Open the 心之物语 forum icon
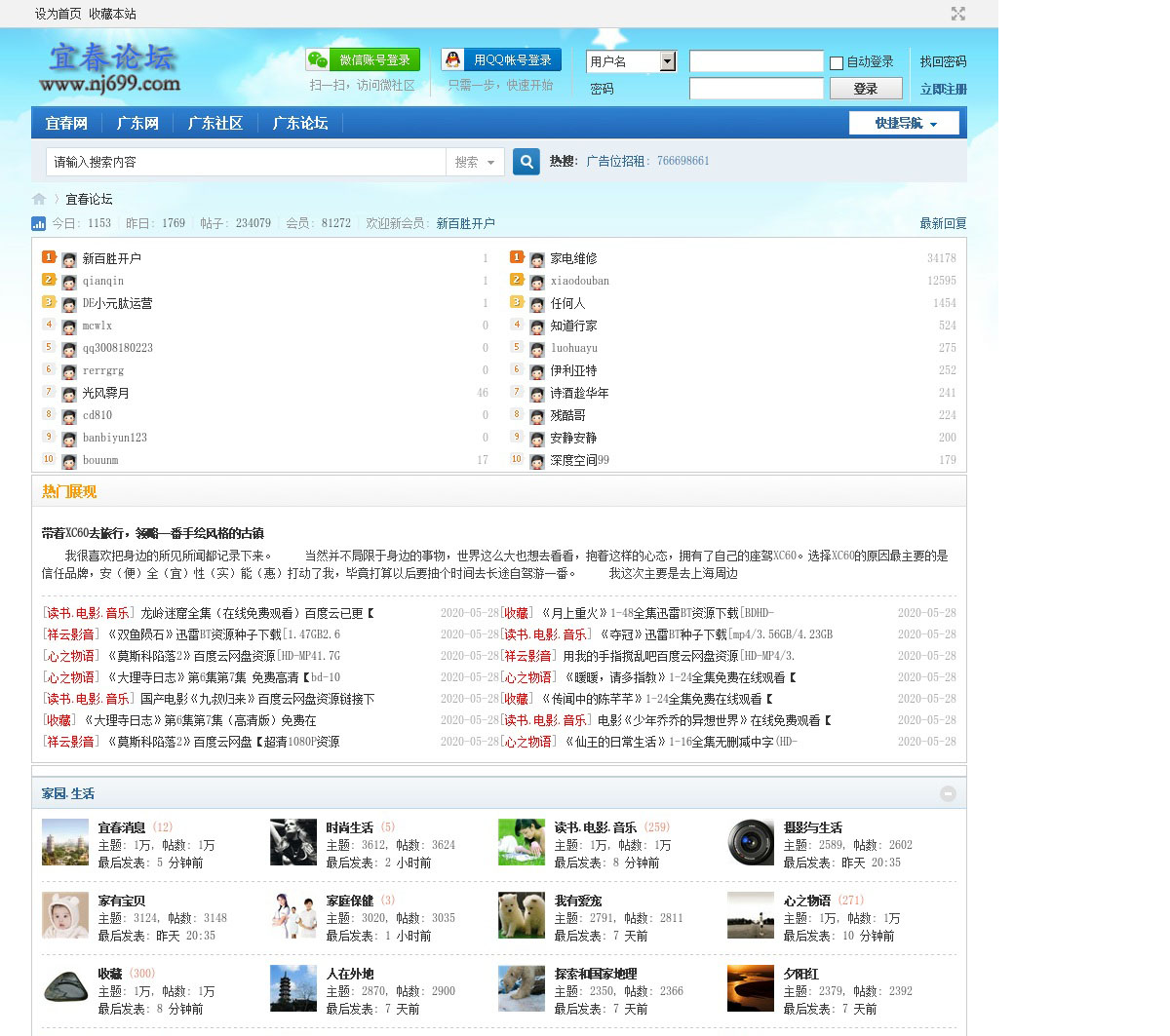The height and width of the screenshot is (1036, 1170). (751, 916)
